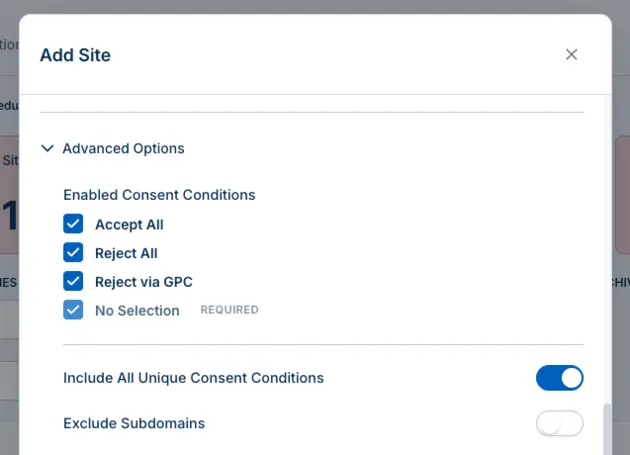Close the Add Site dialog
The image size is (630, 455).
click(571, 54)
